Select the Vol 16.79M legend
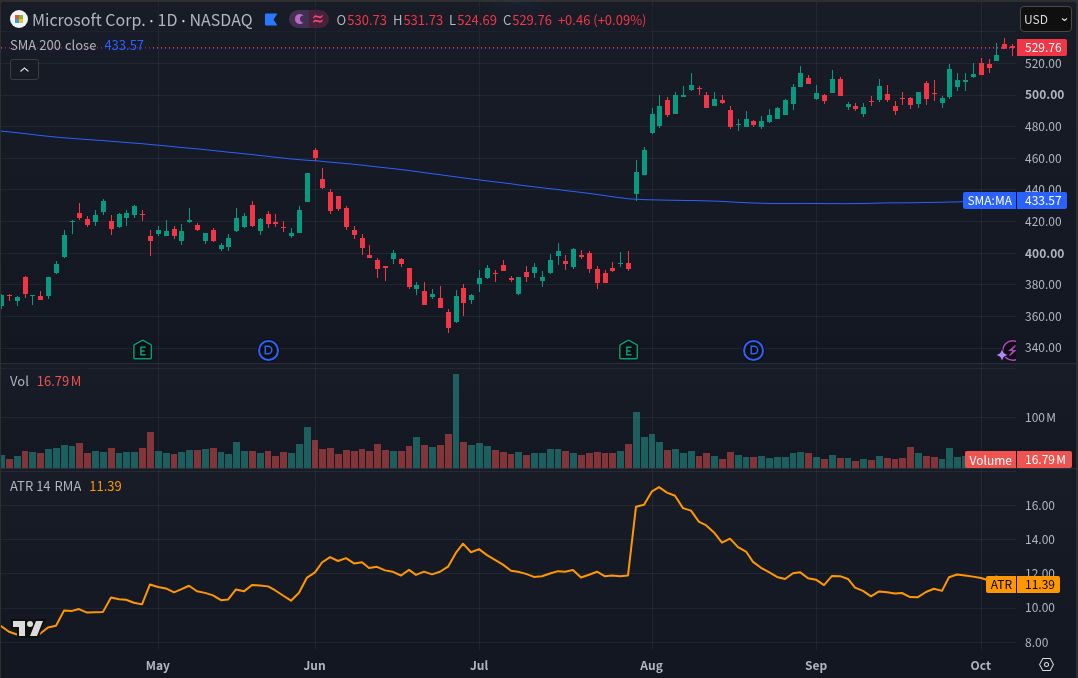Image resolution: width=1078 pixels, height=678 pixels. pos(45,381)
